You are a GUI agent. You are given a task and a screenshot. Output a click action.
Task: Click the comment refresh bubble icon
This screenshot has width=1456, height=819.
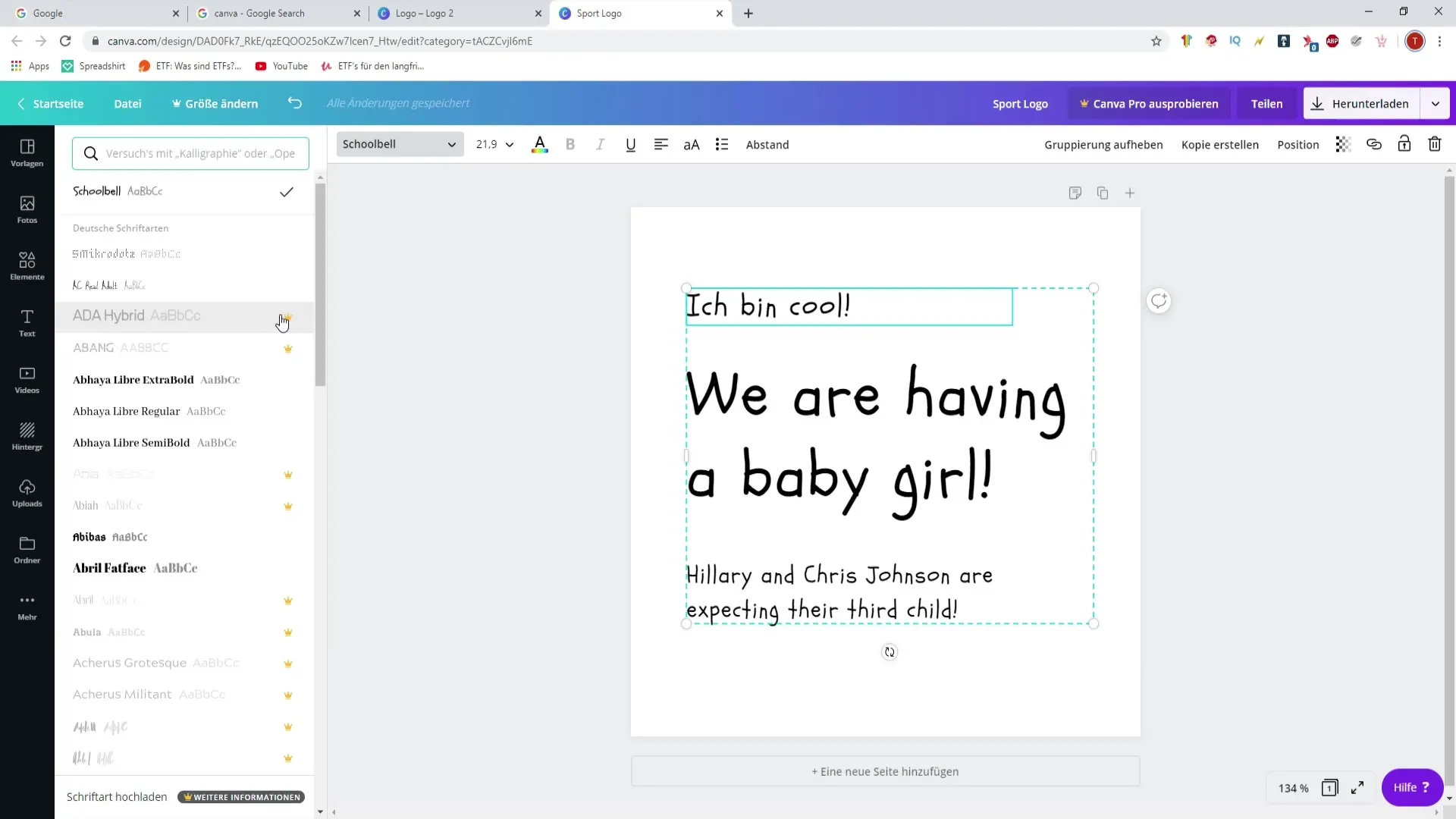point(1159,301)
